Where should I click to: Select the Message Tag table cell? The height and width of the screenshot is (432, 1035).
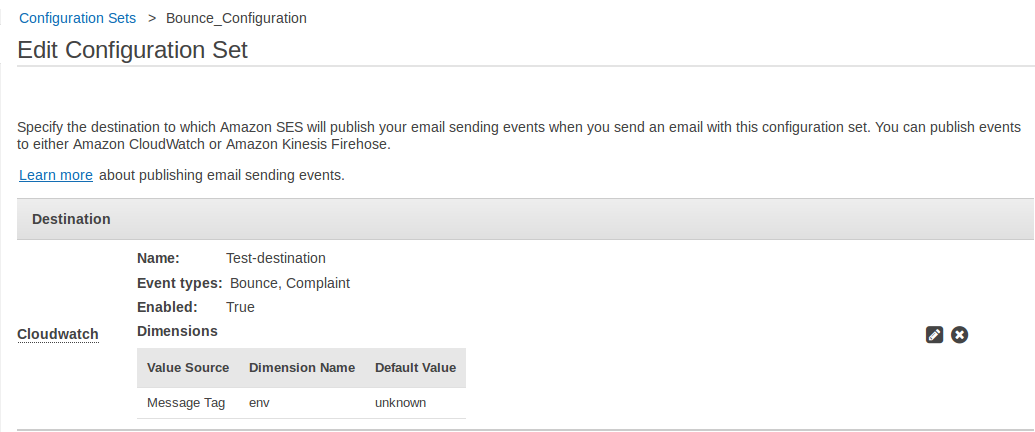coord(186,402)
